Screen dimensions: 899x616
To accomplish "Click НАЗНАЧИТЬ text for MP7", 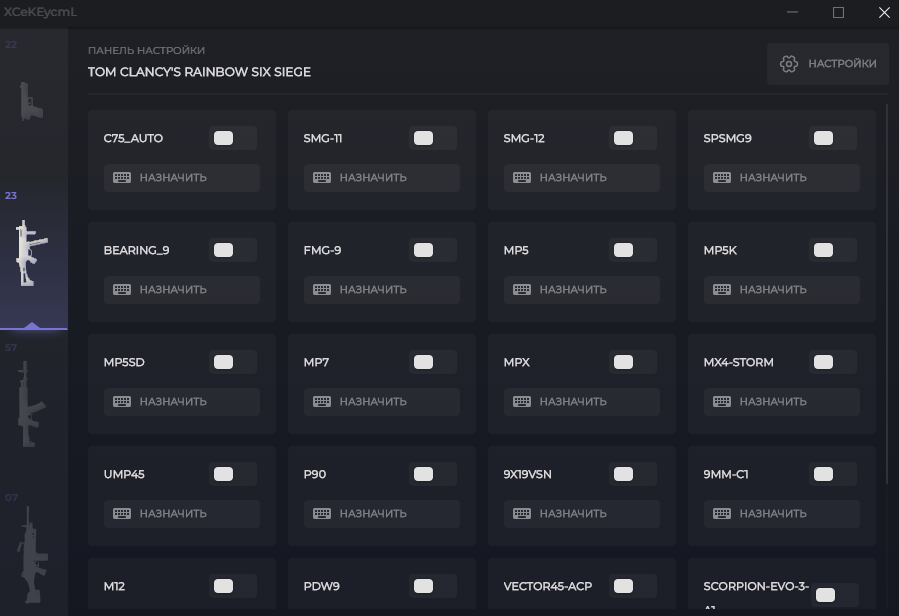I will [x=373, y=401].
